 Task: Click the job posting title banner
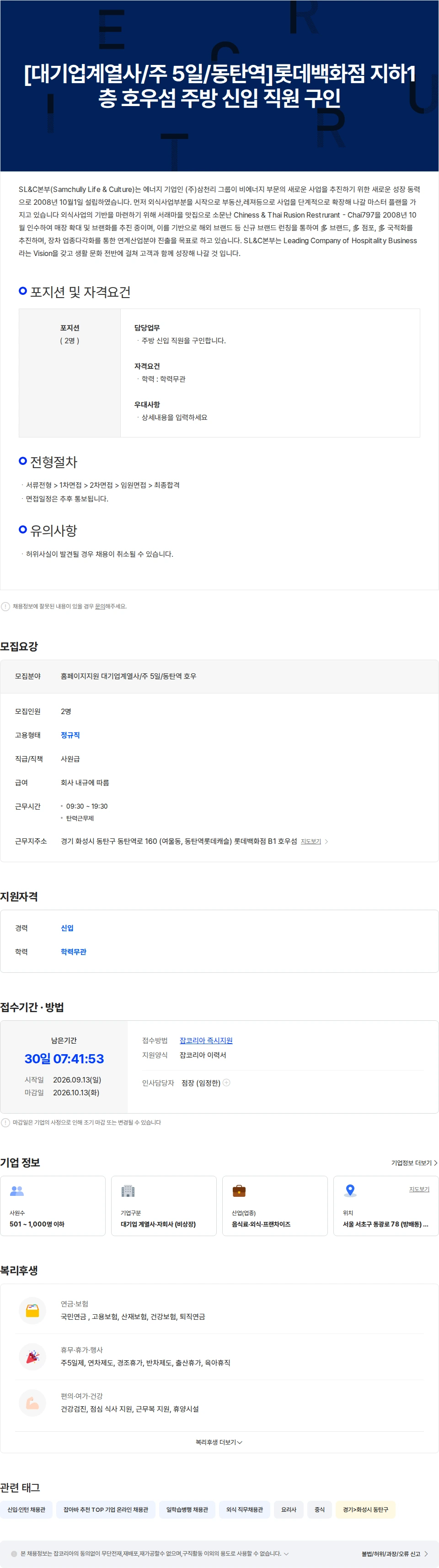(219, 86)
